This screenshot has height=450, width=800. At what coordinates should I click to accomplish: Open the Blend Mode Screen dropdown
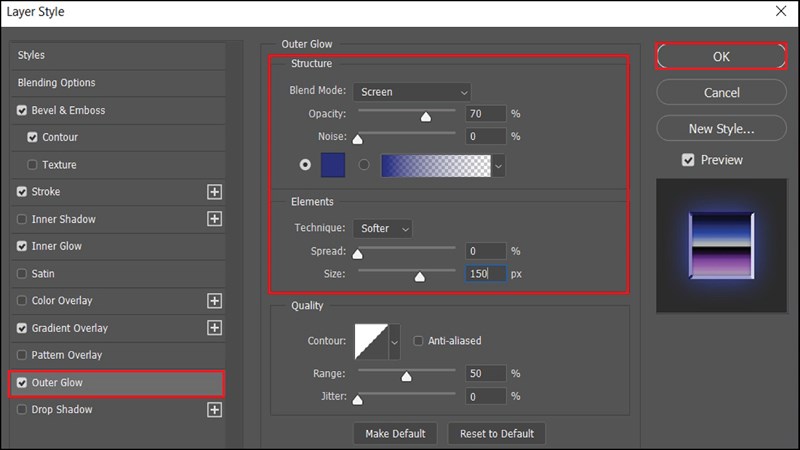pyautogui.click(x=412, y=92)
